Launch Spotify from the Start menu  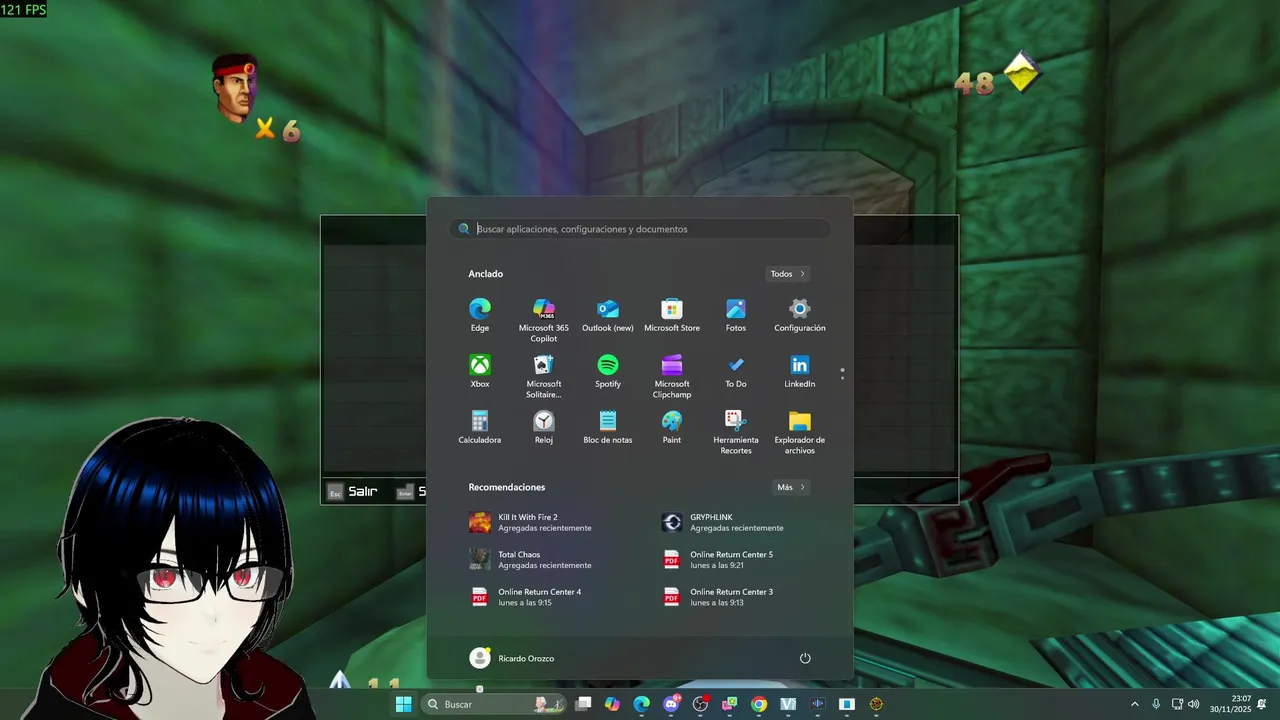click(608, 371)
